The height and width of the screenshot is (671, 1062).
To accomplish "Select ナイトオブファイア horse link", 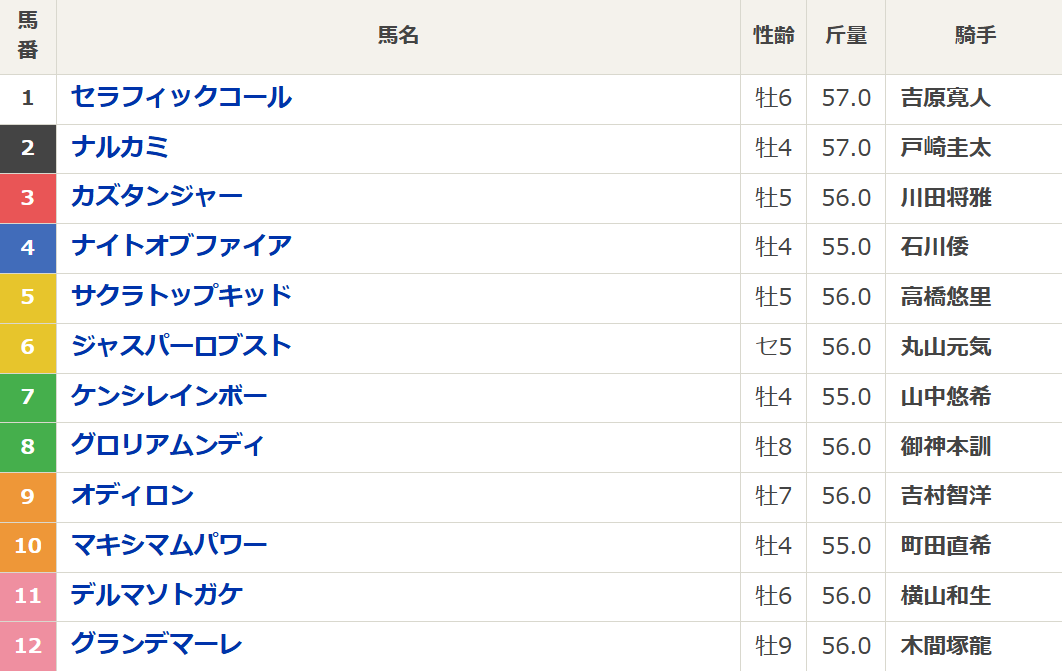I will point(181,246).
